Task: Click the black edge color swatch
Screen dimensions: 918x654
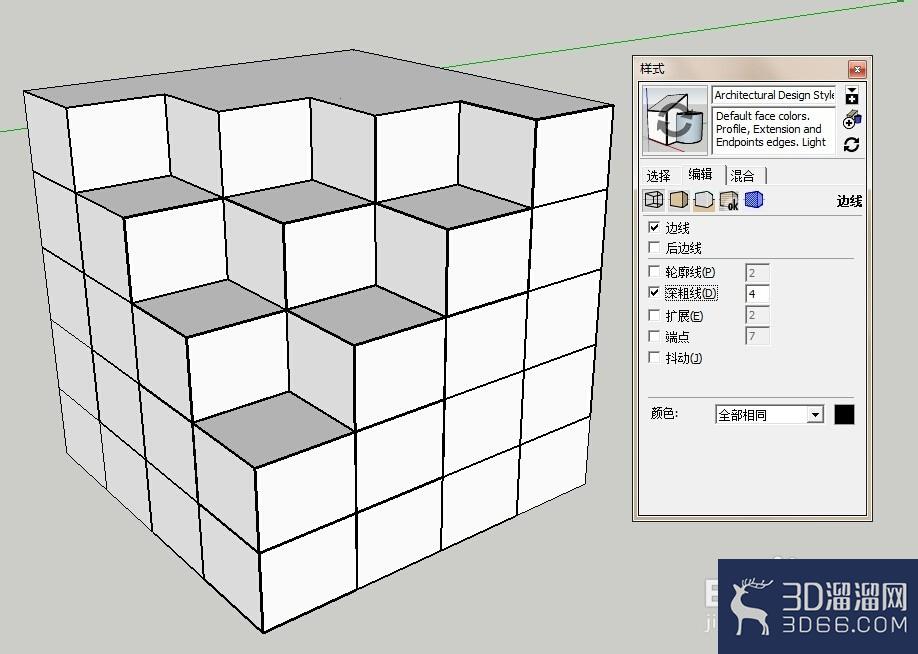Action: pos(844,415)
